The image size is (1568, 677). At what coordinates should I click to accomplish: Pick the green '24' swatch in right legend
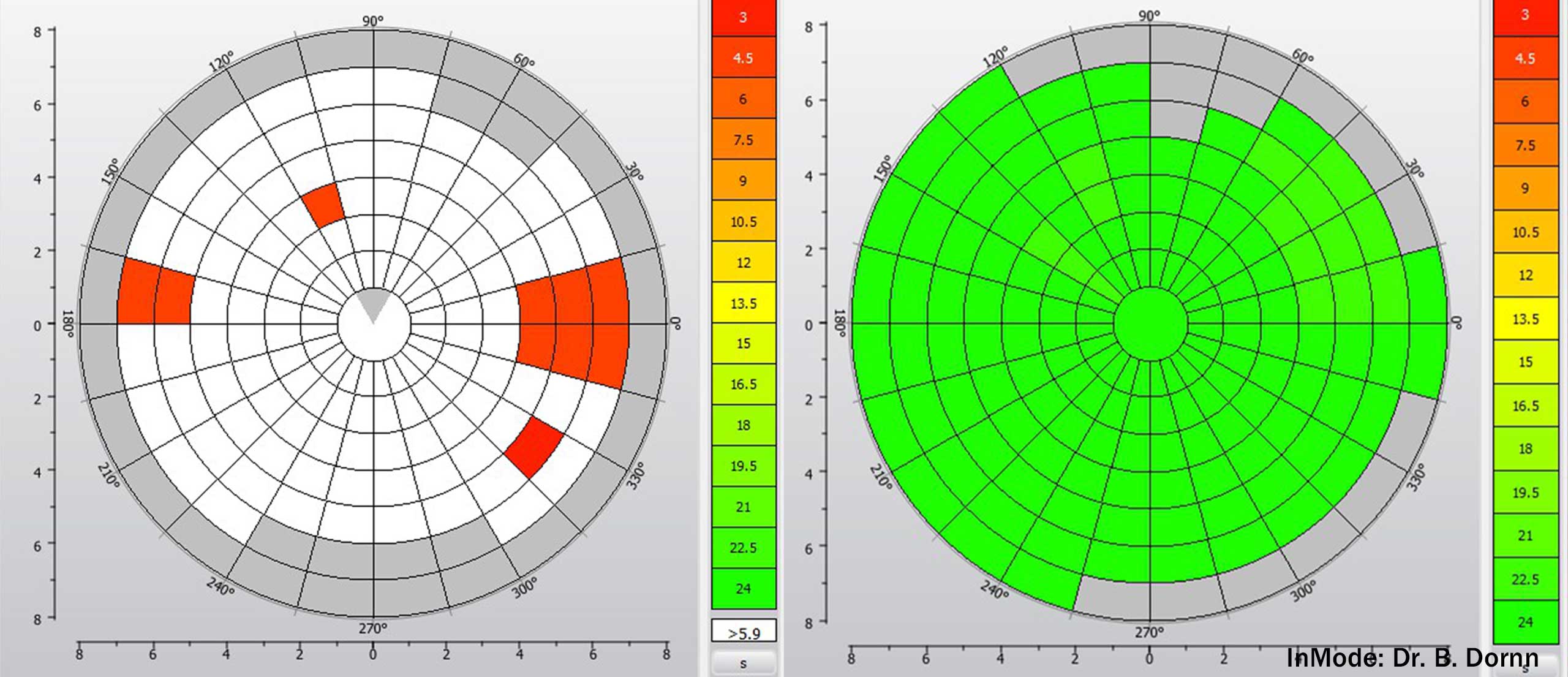[x=1525, y=622]
